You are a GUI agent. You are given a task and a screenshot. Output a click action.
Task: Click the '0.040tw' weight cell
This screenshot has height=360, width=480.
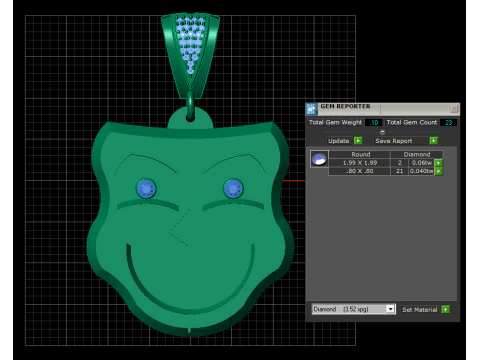pyautogui.click(x=422, y=171)
